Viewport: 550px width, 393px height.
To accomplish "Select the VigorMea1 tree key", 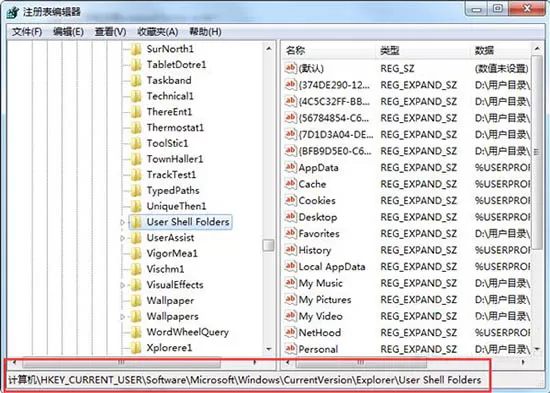I will (x=172, y=253).
